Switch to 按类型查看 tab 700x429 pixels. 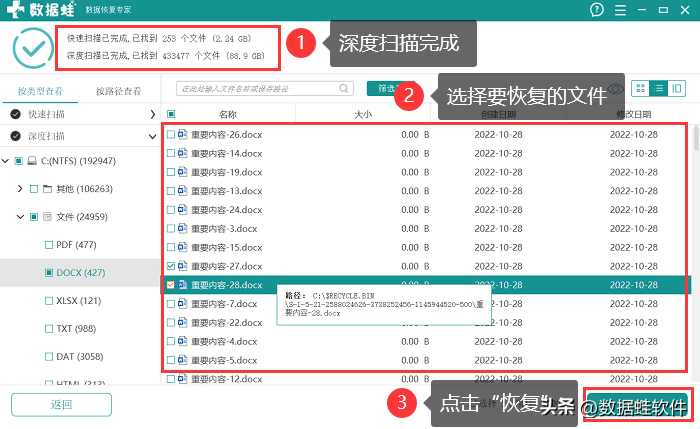(x=40, y=91)
